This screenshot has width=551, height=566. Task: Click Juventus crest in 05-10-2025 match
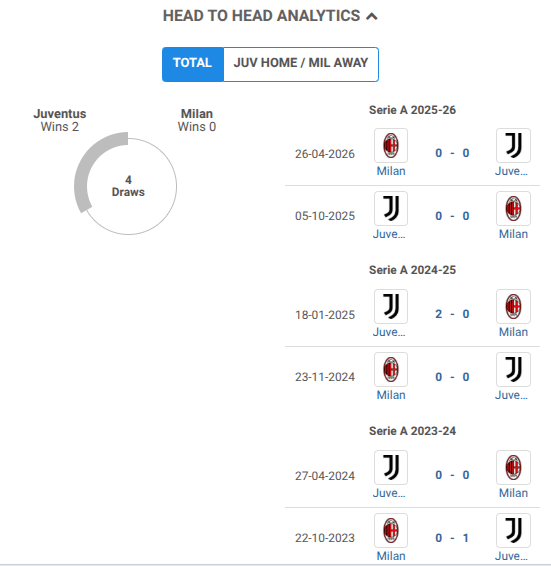[391, 209]
